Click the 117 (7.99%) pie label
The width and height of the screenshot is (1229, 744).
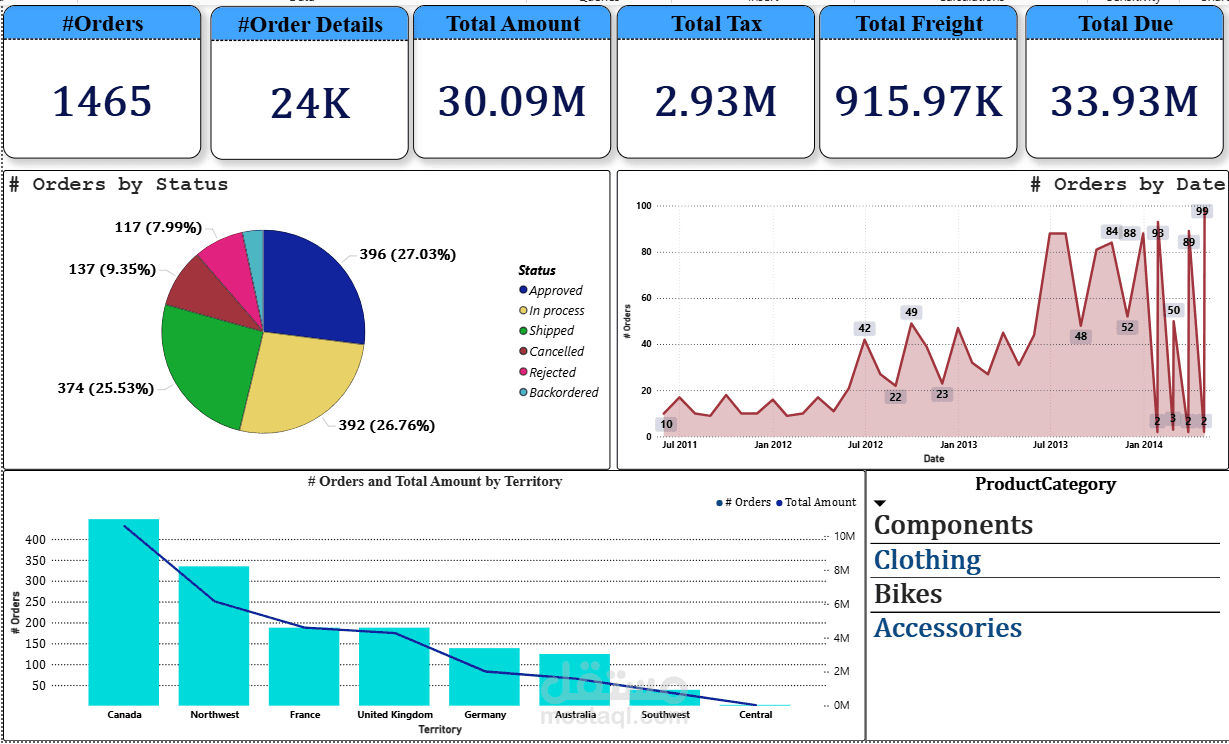pyautogui.click(x=158, y=227)
